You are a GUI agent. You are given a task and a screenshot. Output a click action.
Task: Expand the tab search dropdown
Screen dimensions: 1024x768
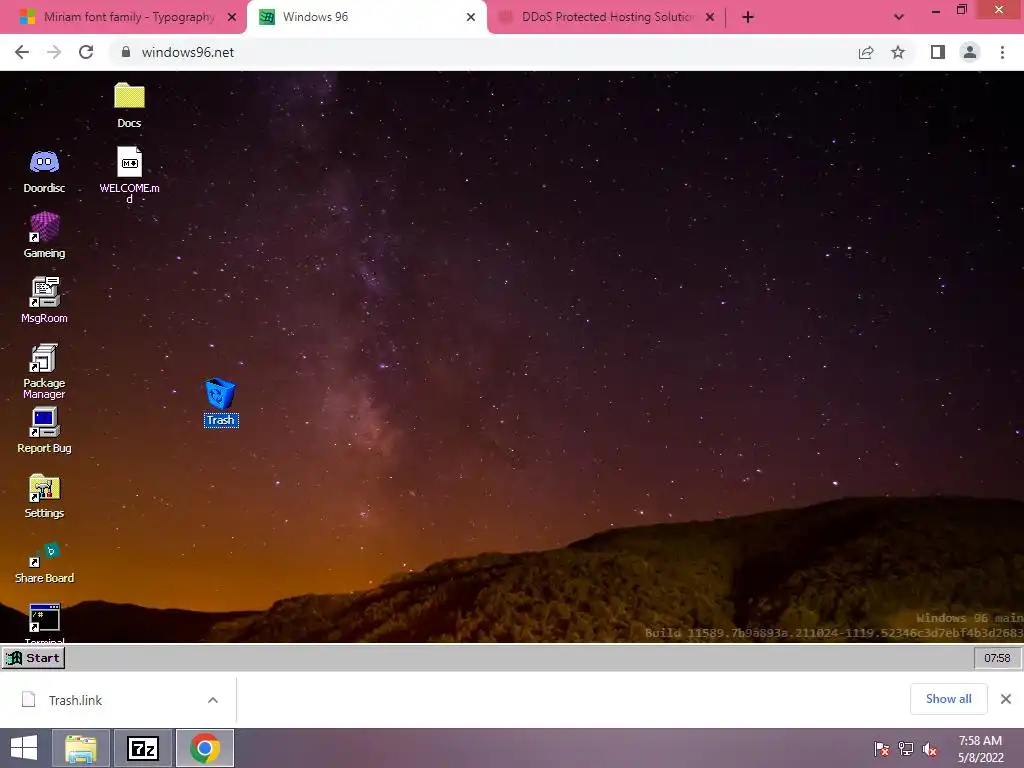(x=899, y=17)
